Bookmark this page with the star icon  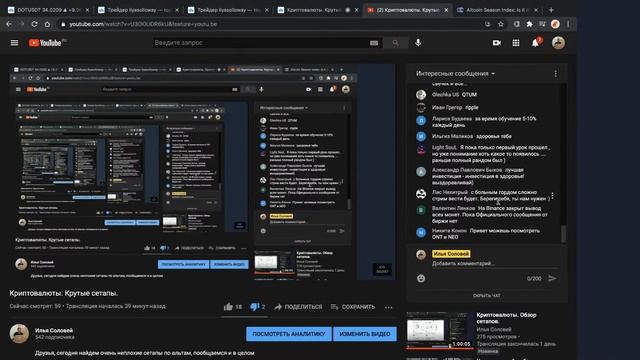(x=501, y=24)
